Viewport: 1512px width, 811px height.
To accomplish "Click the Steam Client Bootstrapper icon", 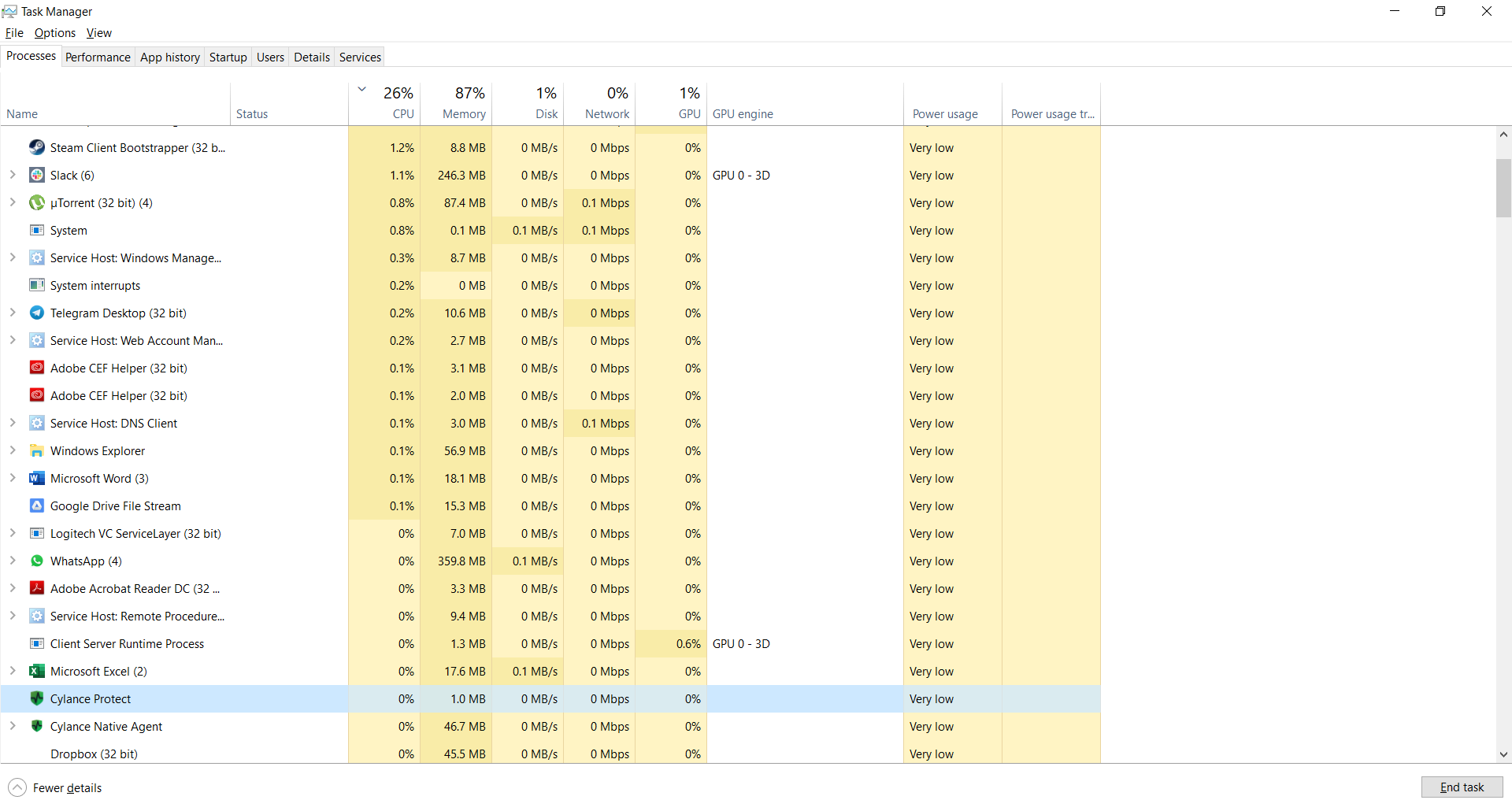I will tap(37, 147).
